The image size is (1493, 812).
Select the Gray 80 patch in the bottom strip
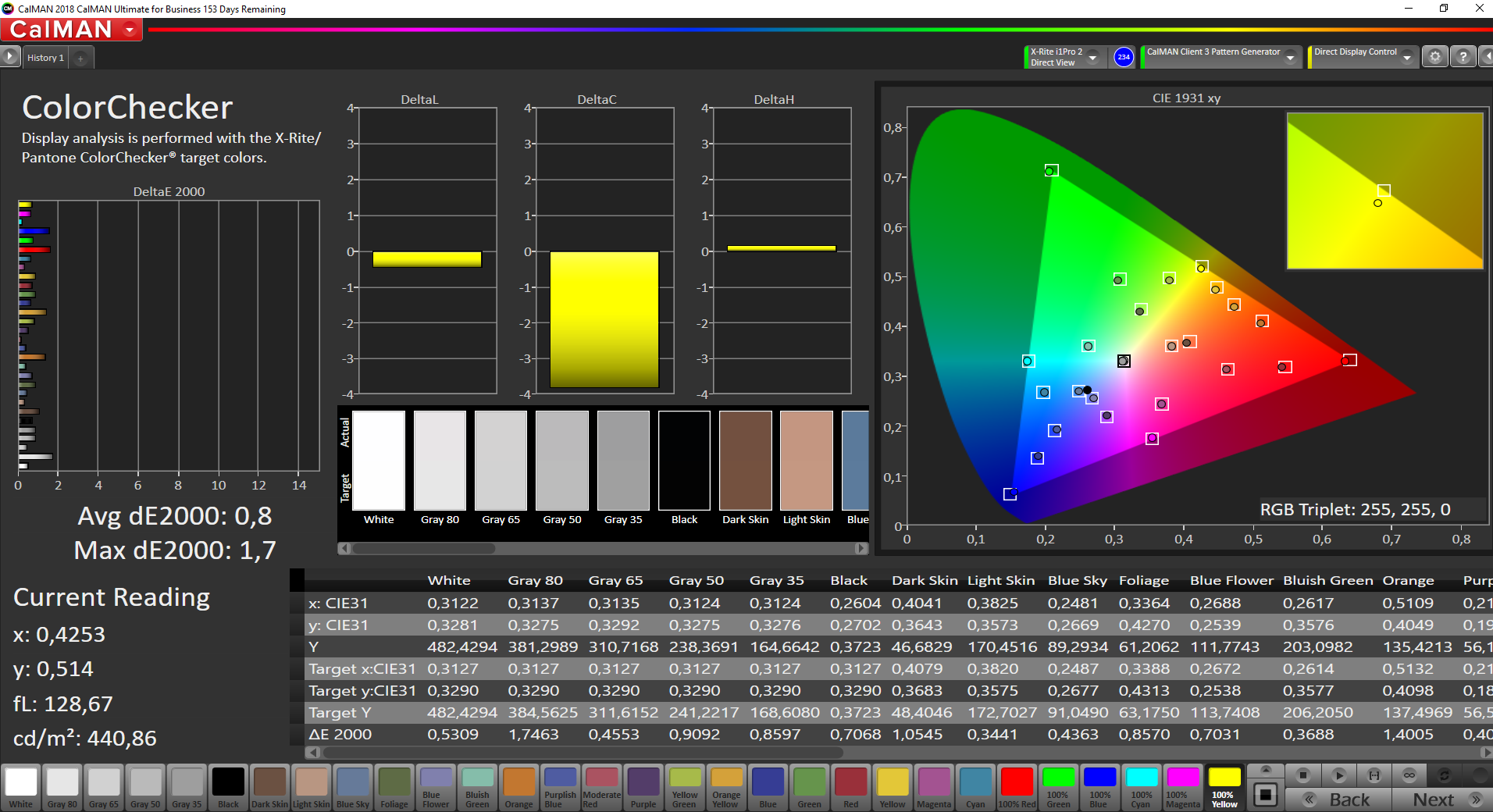point(62,787)
